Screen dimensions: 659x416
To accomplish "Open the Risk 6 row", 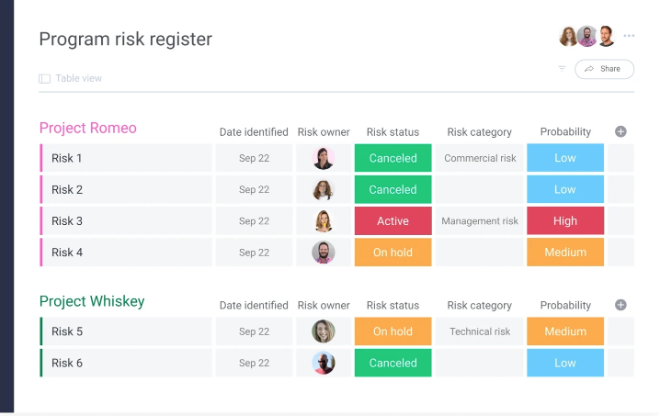I will [x=126, y=363].
